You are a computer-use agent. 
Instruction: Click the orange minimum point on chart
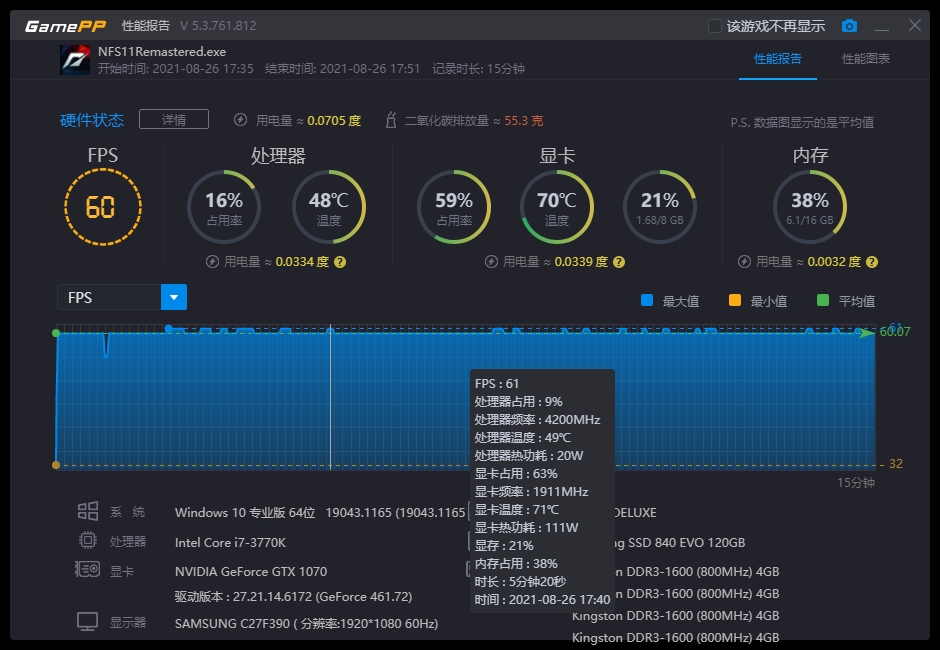click(x=56, y=465)
